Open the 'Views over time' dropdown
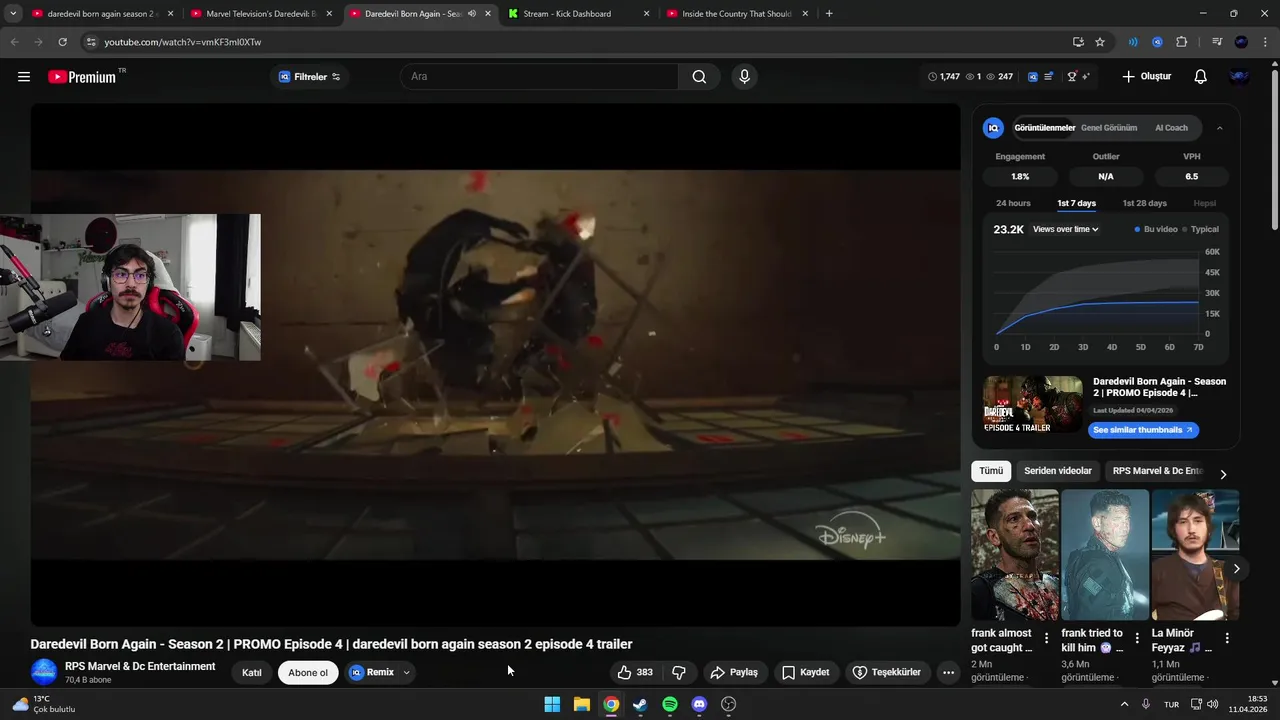Viewport: 1280px width, 720px height. (1066, 229)
